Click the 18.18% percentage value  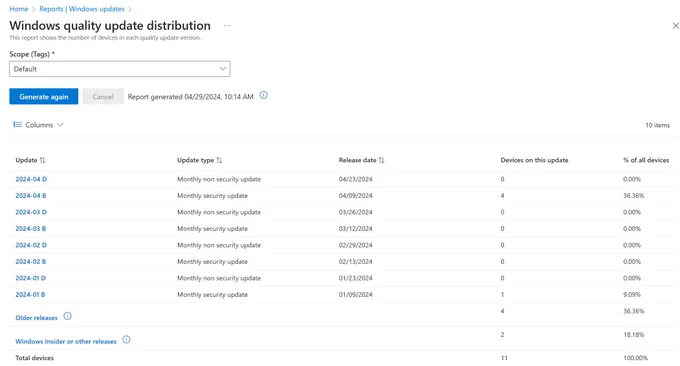(634, 334)
